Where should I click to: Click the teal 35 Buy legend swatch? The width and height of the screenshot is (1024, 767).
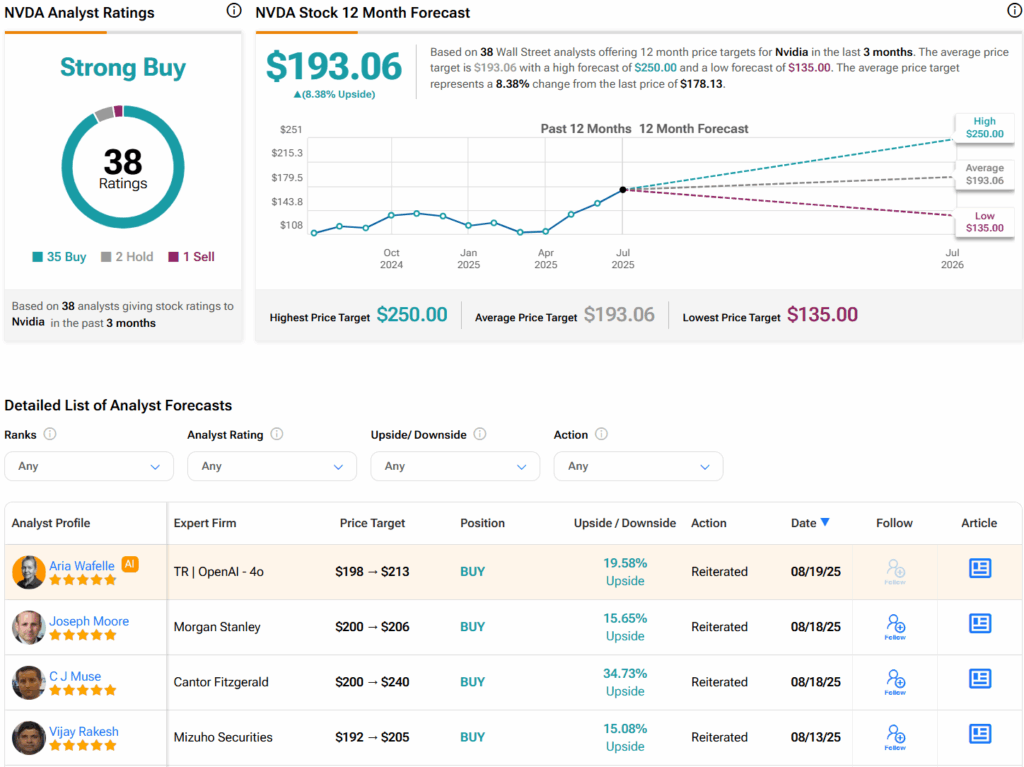38,257
